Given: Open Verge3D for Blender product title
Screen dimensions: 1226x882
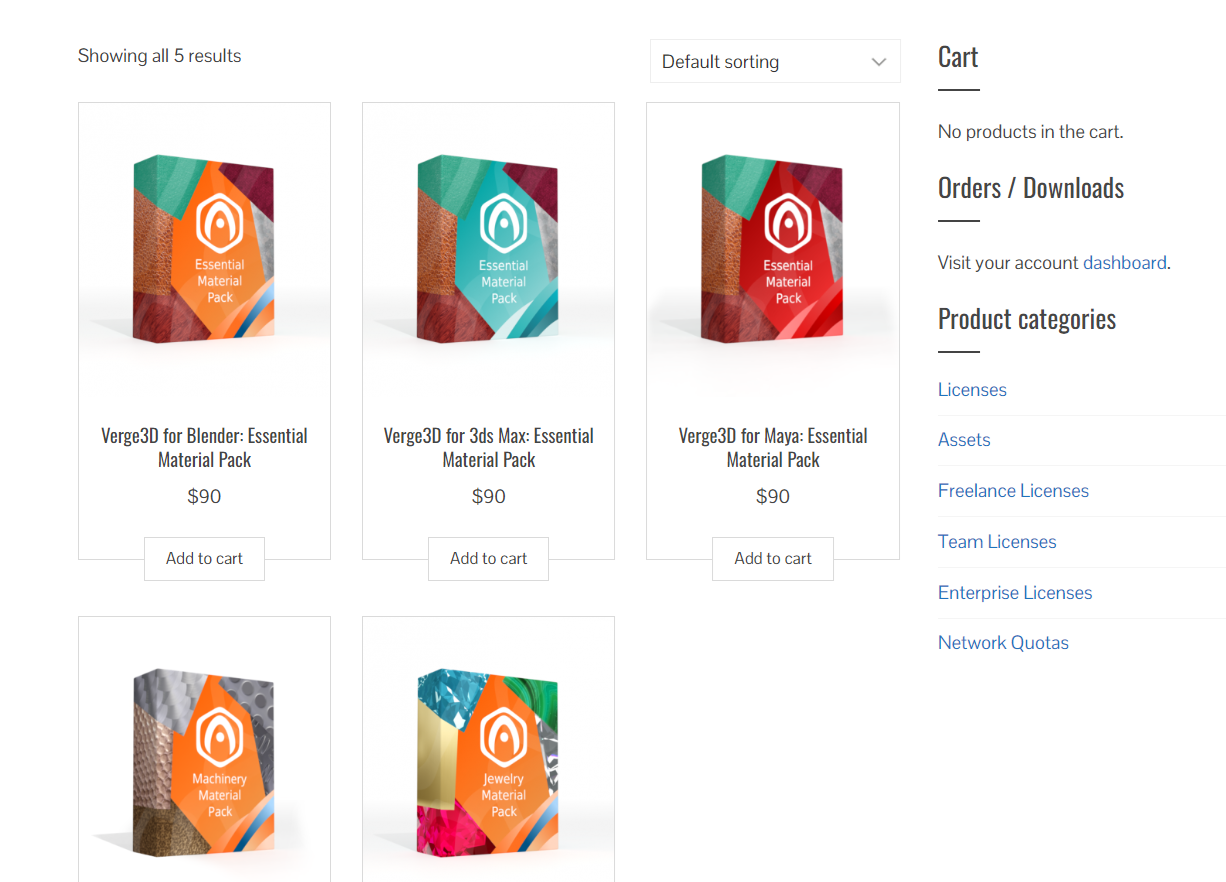Looking at the screenshot, I should click(204, 448).
